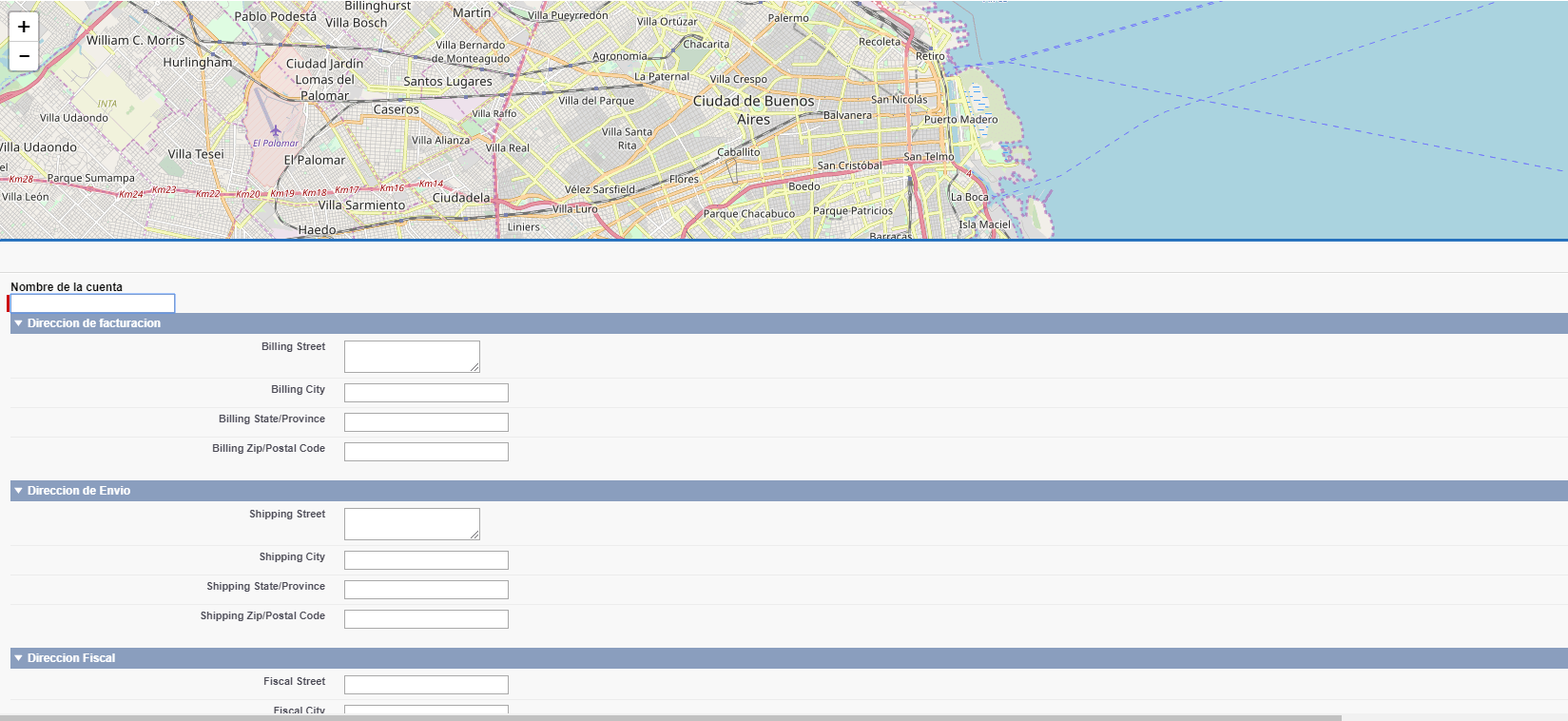Click the Agronomía label on map
The width and height of the screenshot is (1568, 721).
point(620,56)
